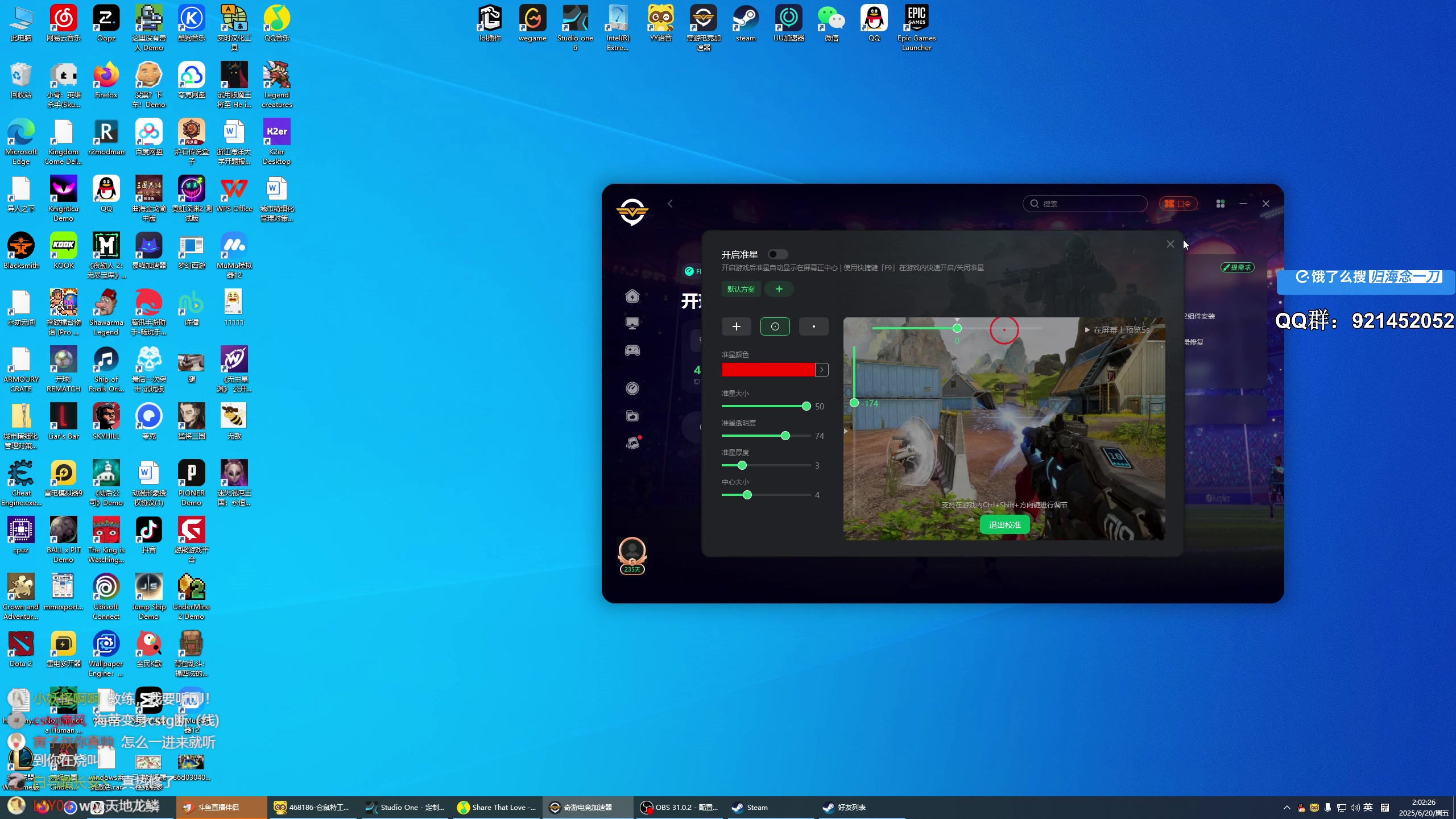Screen dimensions: 1456x819
Task: Open the cpuz desktop shortcut
Action: click(x=21, y=536)
